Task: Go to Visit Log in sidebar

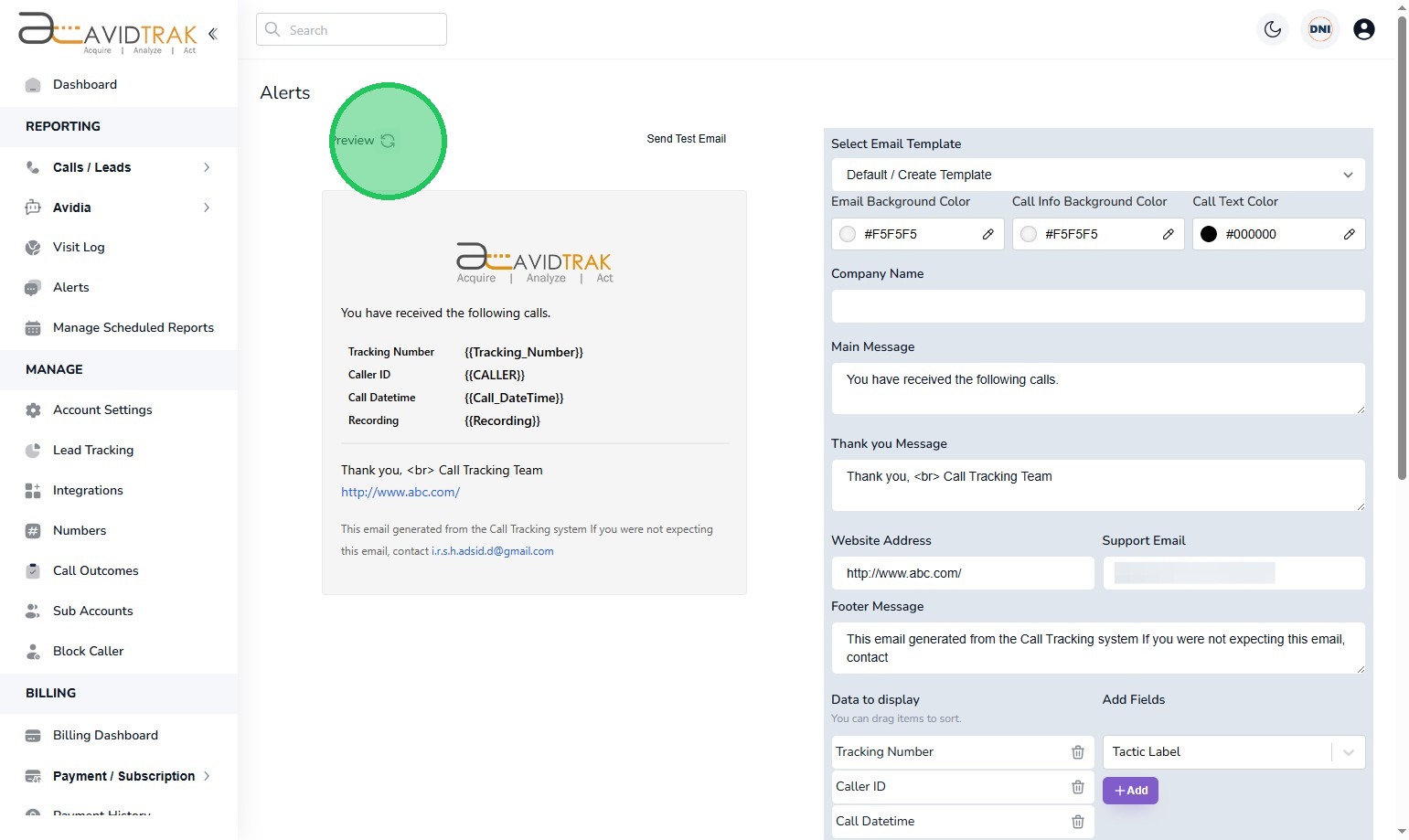Action: (79, 248)
